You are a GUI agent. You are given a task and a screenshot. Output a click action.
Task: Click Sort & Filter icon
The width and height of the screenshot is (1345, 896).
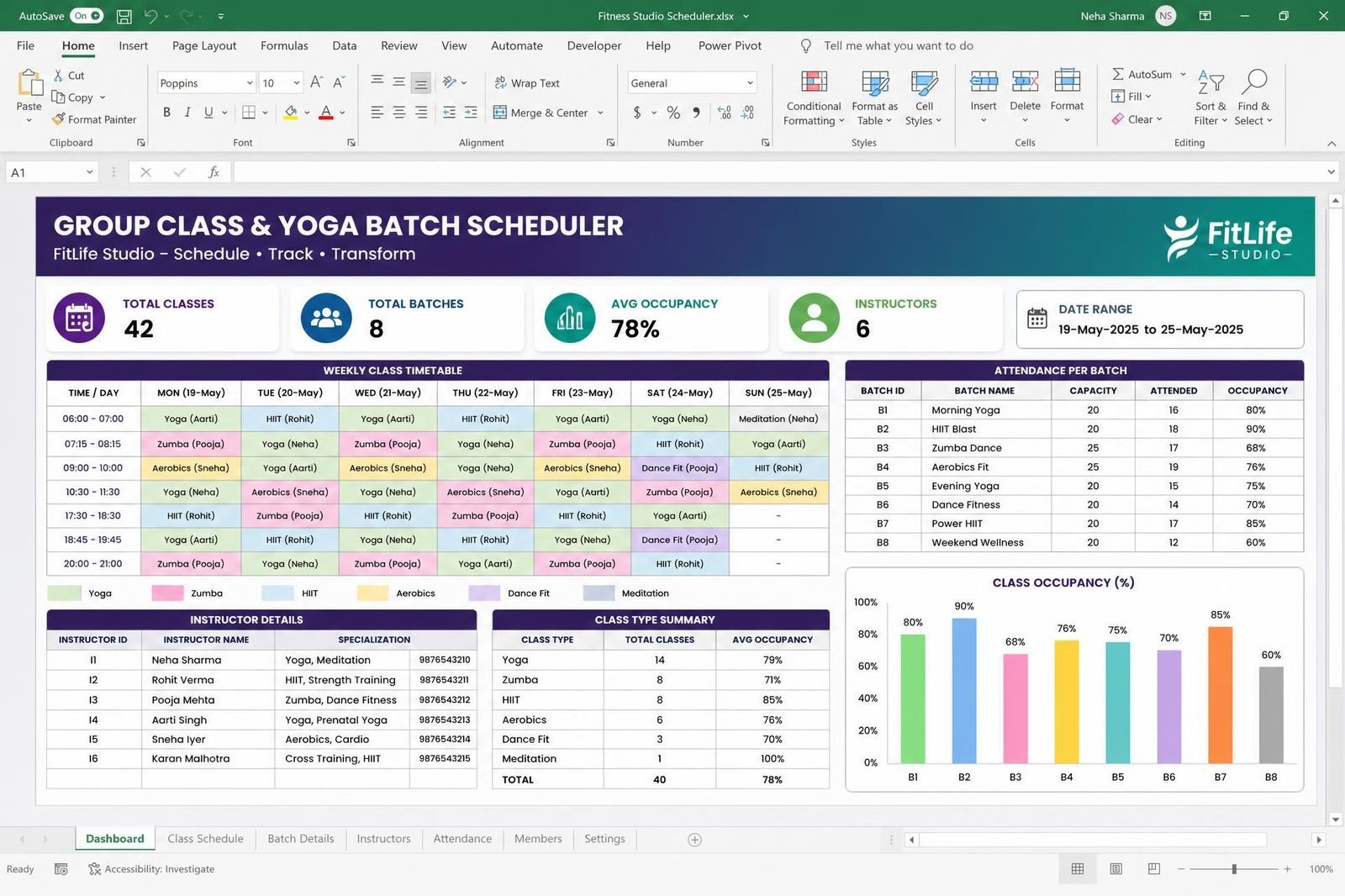1210,82
